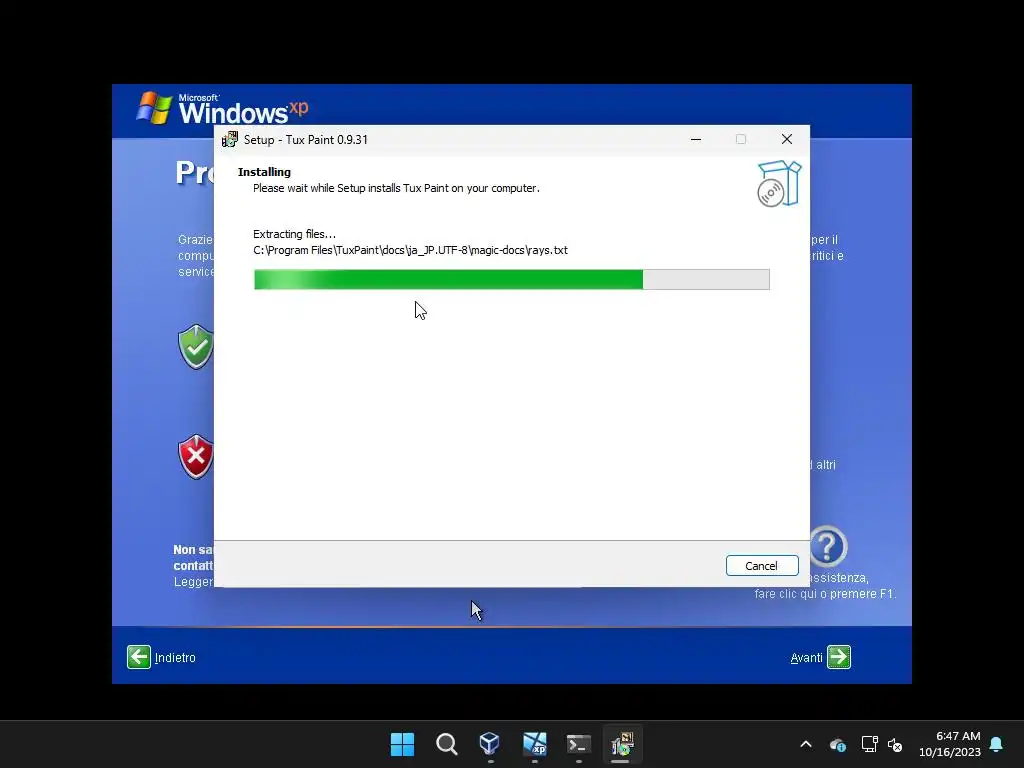The image size is (1024, 768).
Task: Click the muted volume tray icon
Action: [895, 744]
